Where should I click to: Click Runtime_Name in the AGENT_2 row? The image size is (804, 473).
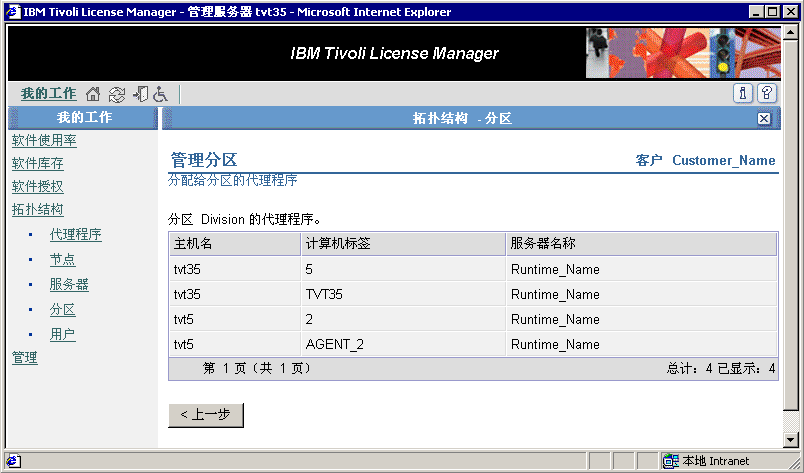coord(555,344)
